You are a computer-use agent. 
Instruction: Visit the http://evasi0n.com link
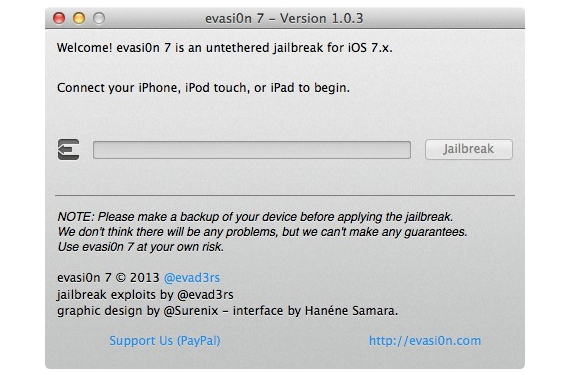pos(425,340)
